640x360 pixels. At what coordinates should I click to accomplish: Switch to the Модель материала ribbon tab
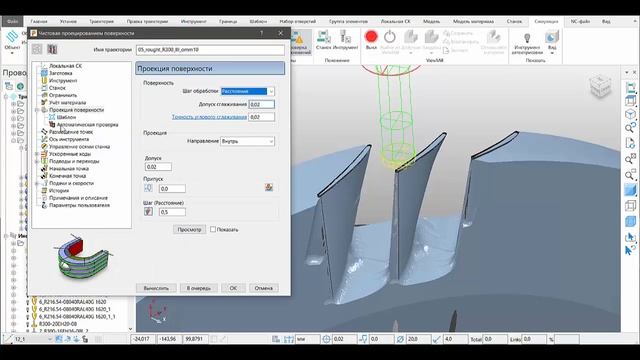[473, 21]
